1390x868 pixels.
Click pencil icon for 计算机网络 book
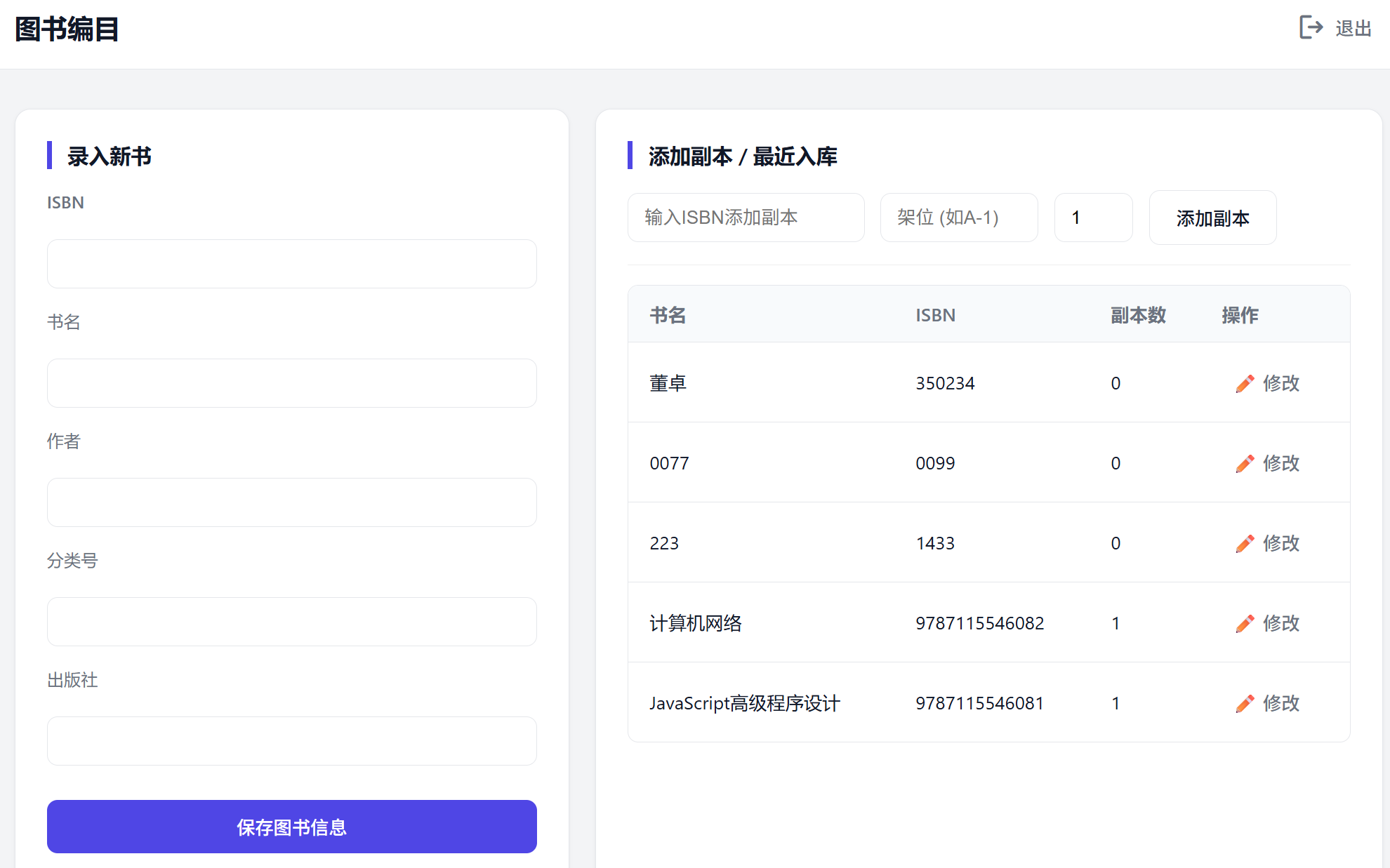pyautogui.click(x=1245, y=624)
